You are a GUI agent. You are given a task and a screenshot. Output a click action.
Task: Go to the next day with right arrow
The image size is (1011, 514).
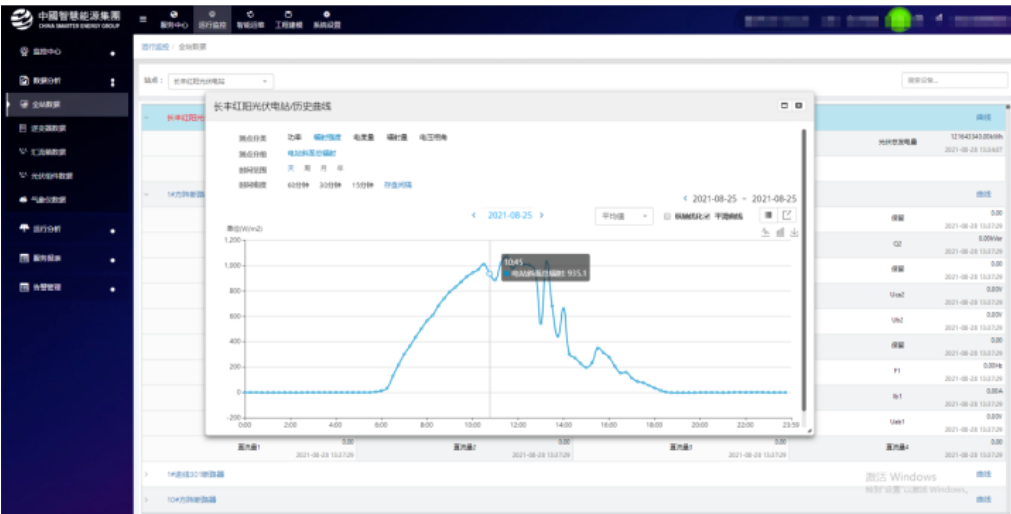coord(542,215)
